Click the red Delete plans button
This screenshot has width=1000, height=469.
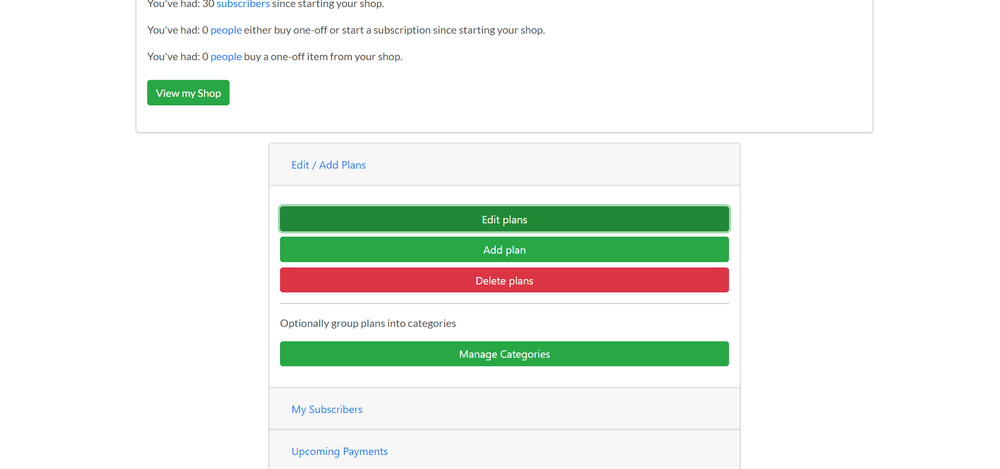[x=504, y=280]
